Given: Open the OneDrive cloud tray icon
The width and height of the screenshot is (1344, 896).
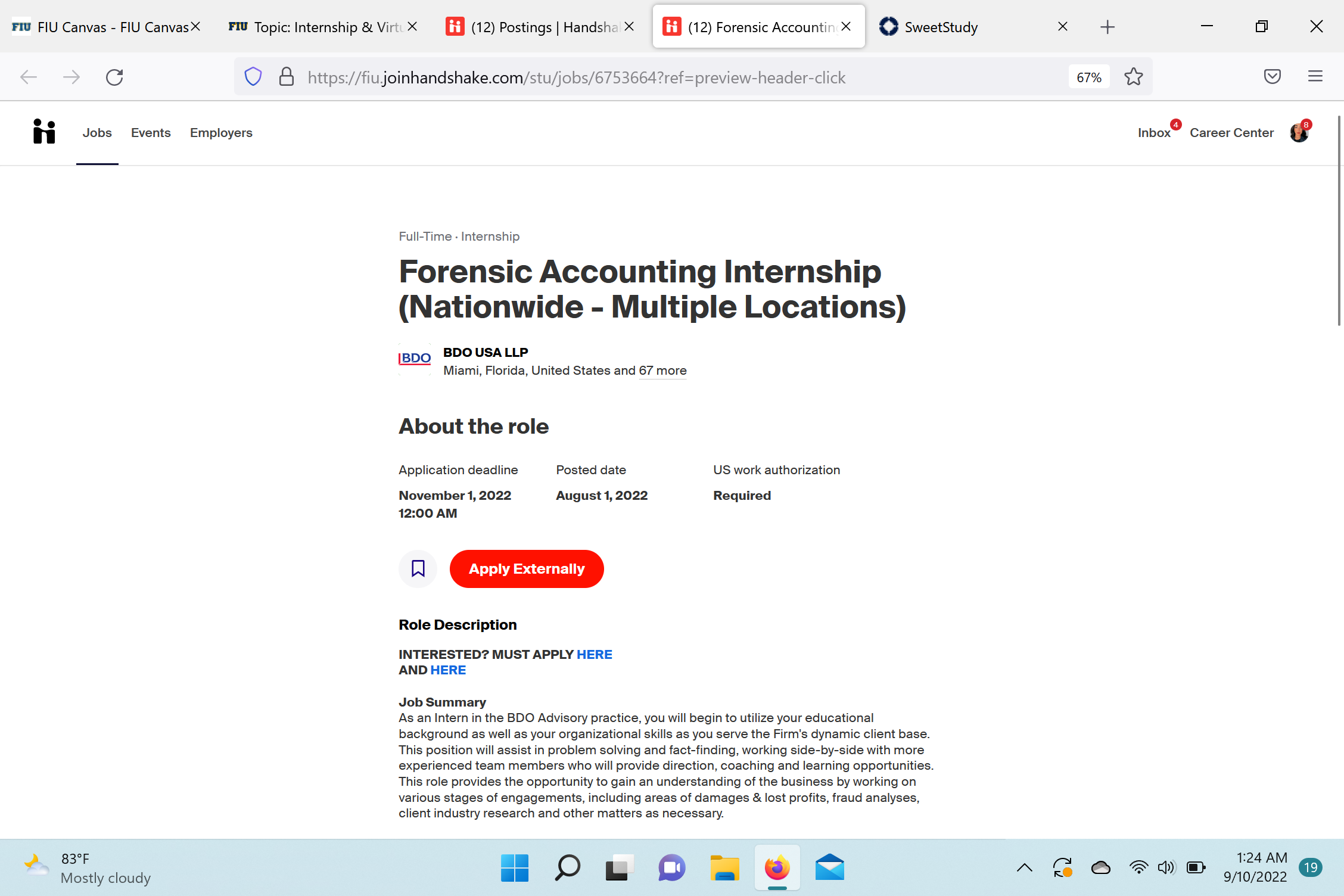Looking at the screenshot, I should [x=1101, y=867].
